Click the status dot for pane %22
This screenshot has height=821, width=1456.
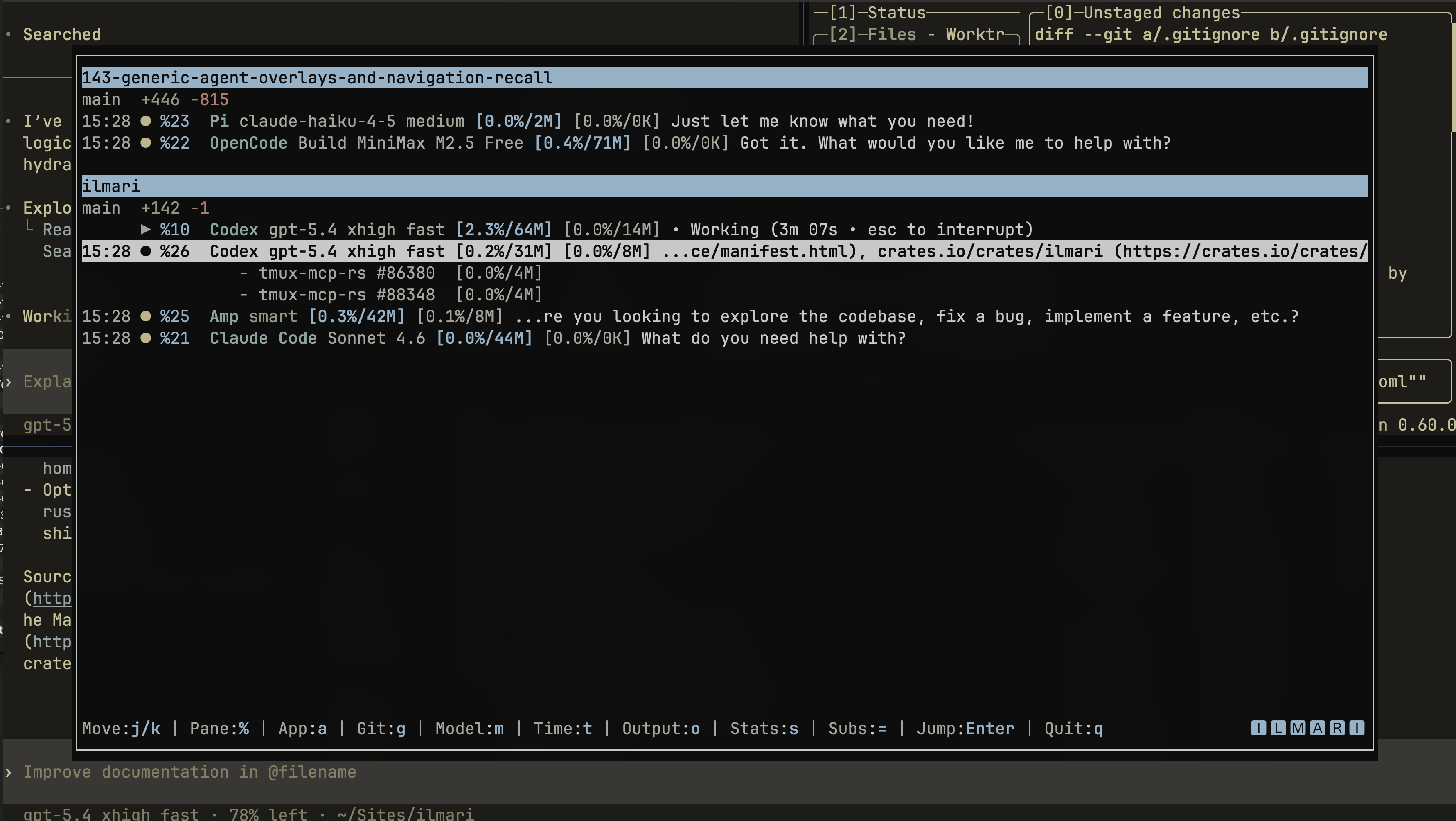pyautogui.click(x=146, y=143)
